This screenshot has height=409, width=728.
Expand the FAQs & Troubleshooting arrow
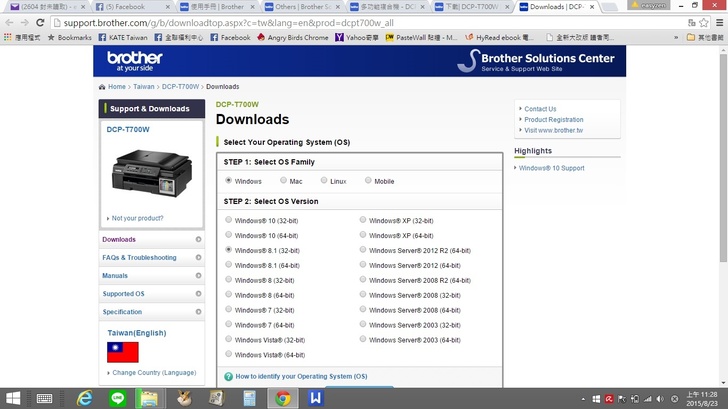pos(198,258)
